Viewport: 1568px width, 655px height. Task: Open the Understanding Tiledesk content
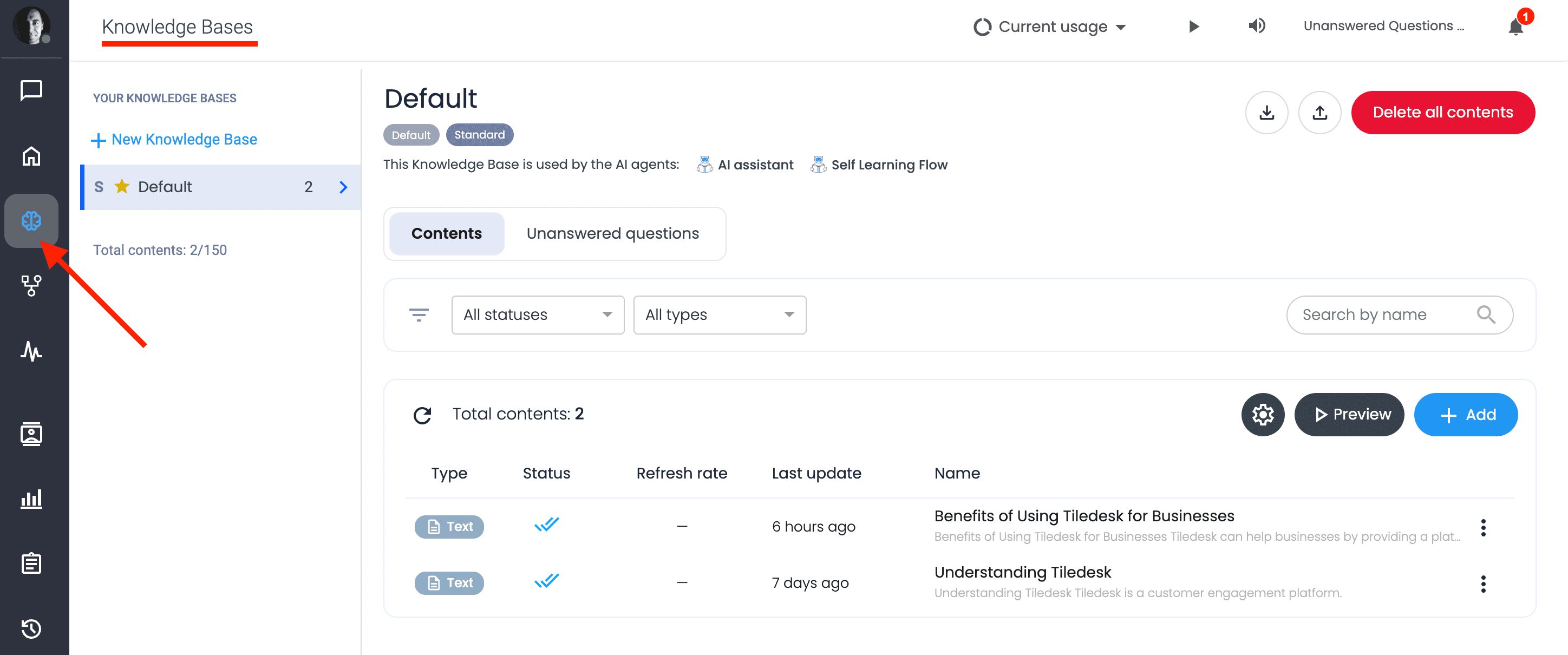click(x=1023, y=572)
